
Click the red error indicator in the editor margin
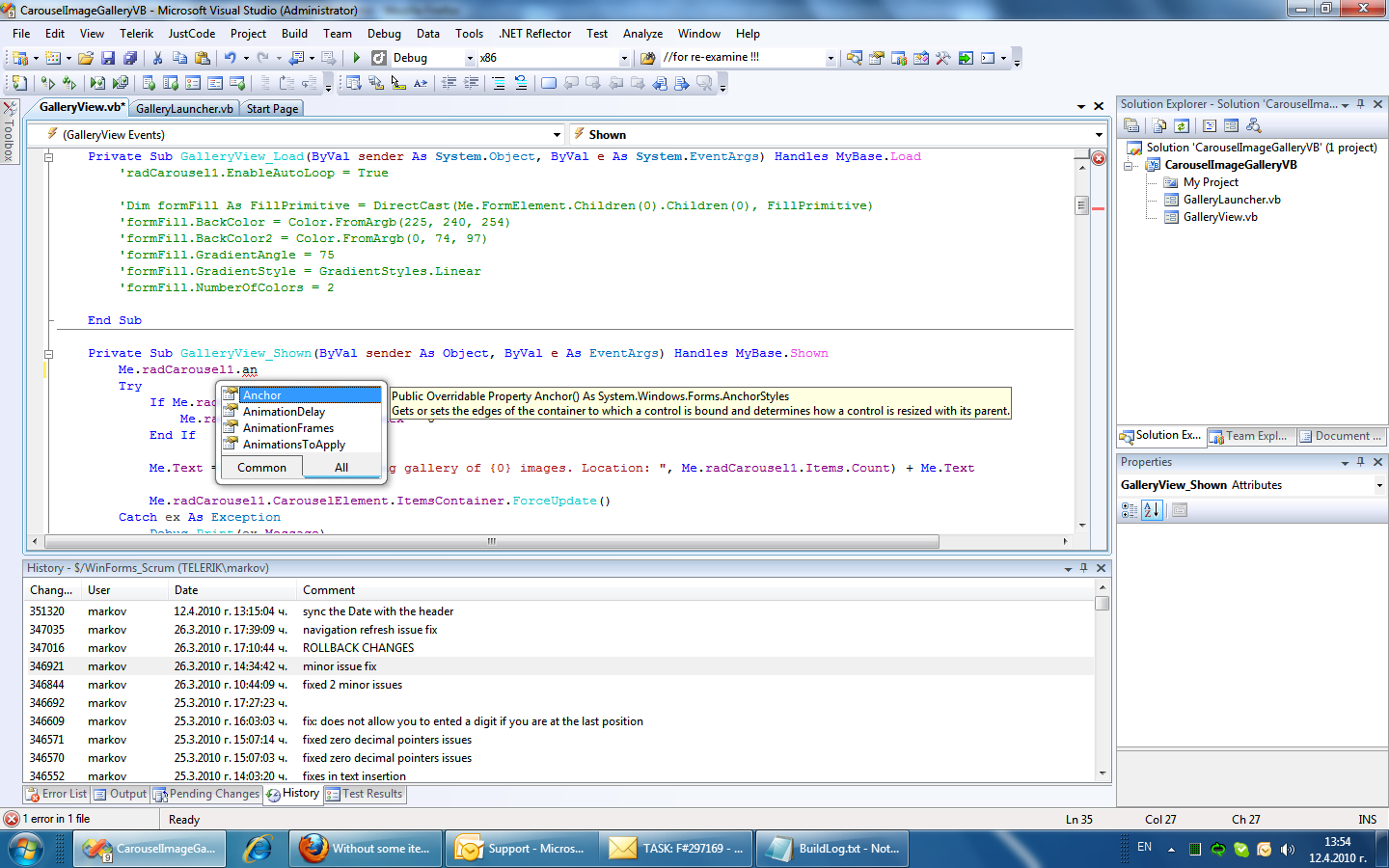pyautogui.click(x=1098, y=158)
